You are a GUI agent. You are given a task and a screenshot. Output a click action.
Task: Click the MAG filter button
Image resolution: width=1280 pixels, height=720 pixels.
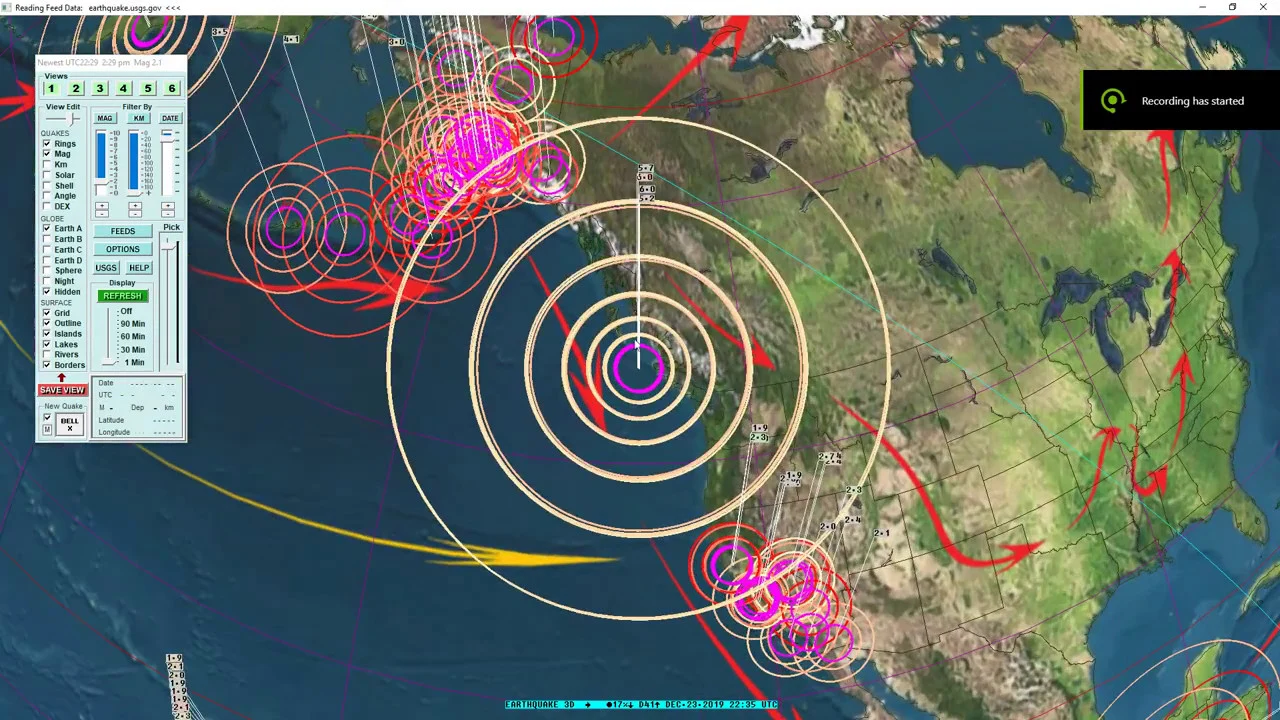(x=105, y=118)
